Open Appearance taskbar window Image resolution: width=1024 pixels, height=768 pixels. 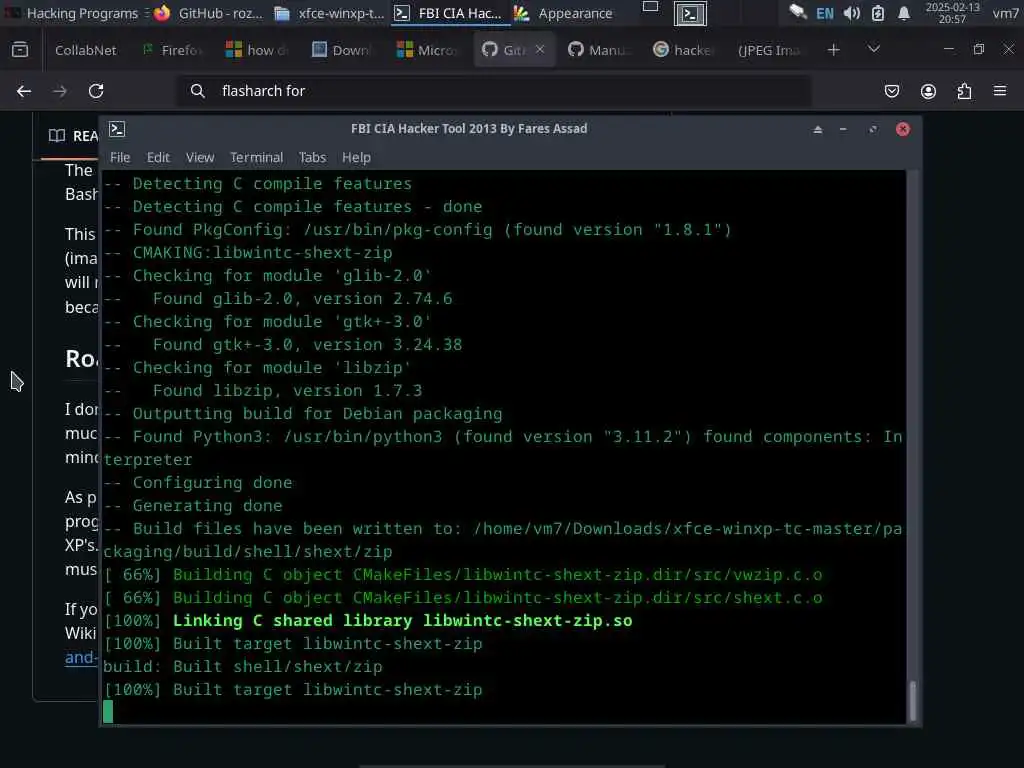pos(564,13)
